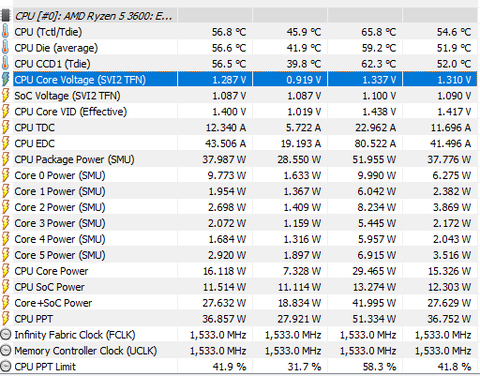480x376 pixels.
Task: Click lightning icon beside CPU TDC
Action: pyautogui.click(x=6, y=127)
